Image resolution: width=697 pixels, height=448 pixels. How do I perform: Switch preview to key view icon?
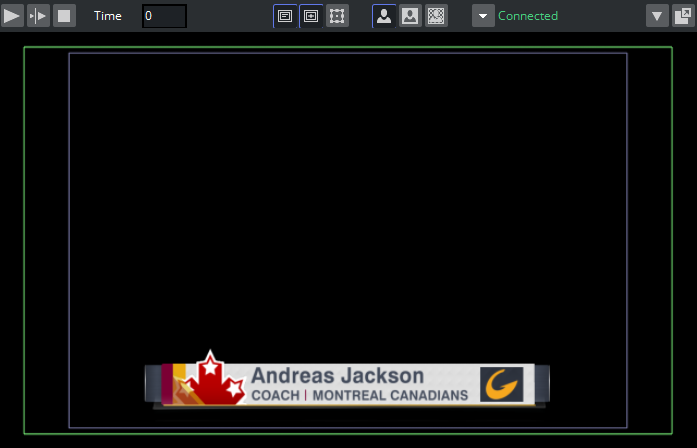coord(410,16)
